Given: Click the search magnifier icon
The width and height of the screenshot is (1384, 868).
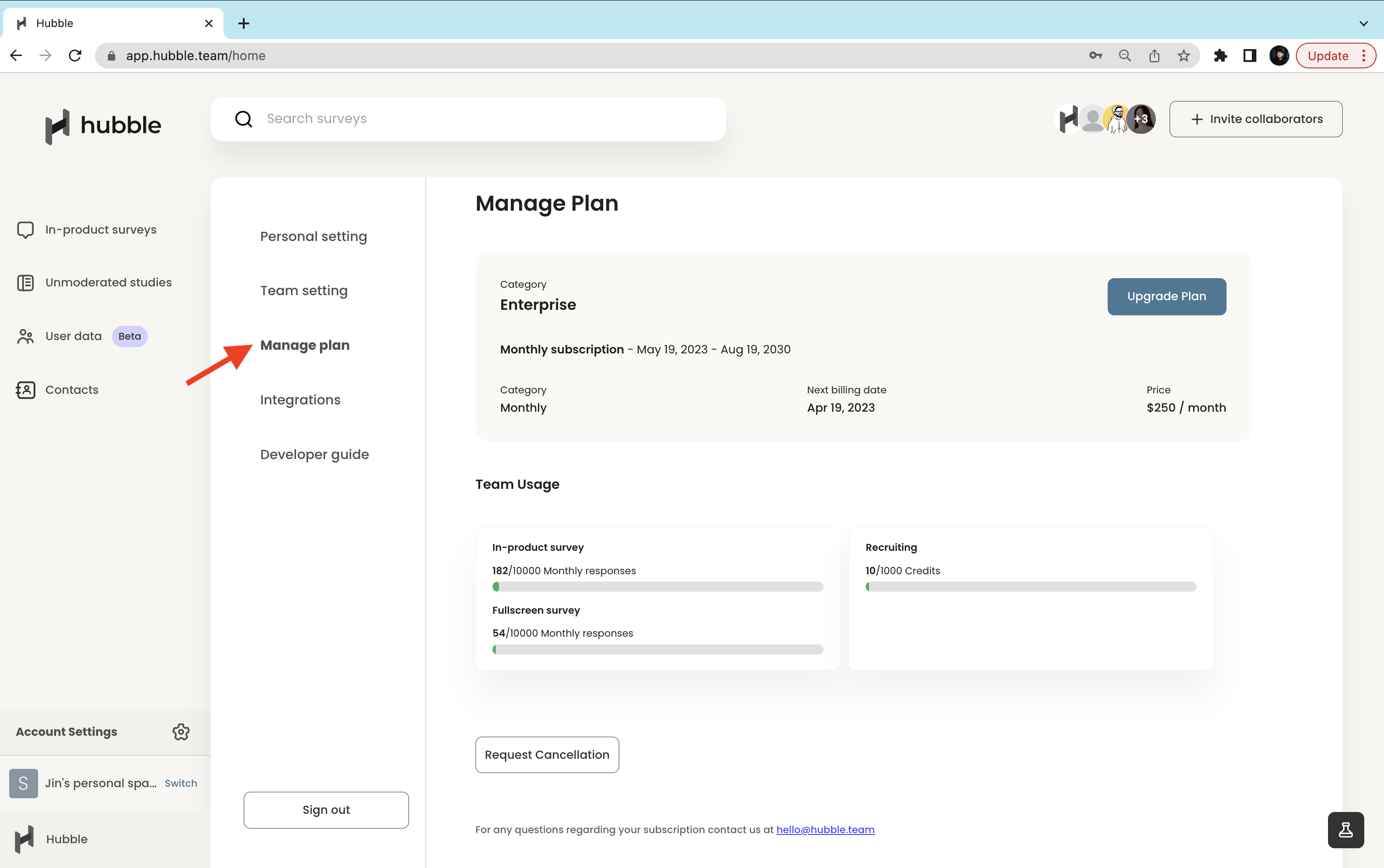Looking at the screenshot, I should pyautogui.click(x=244, y=119).
